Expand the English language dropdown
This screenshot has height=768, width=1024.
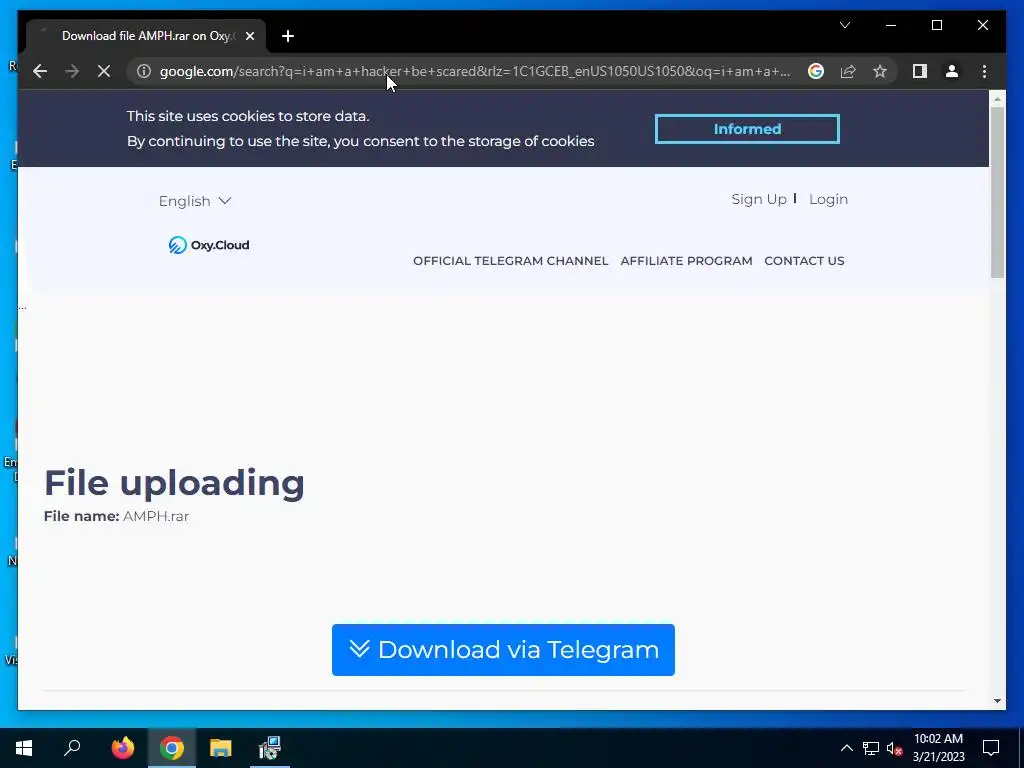[x=195, y=200]
